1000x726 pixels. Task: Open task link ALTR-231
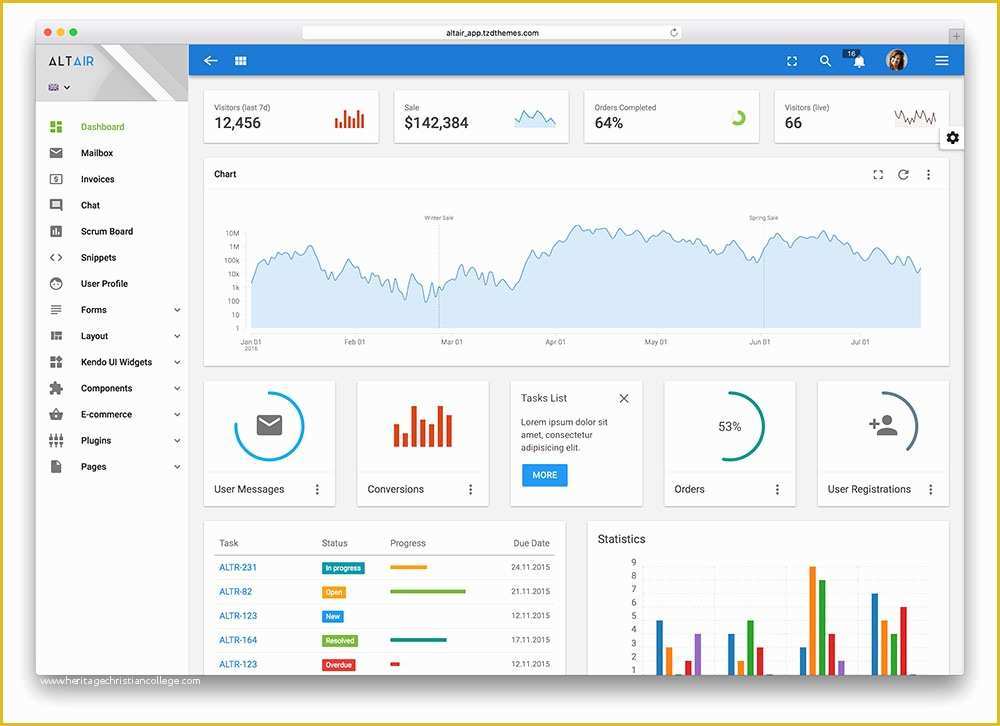click(238, 567)
